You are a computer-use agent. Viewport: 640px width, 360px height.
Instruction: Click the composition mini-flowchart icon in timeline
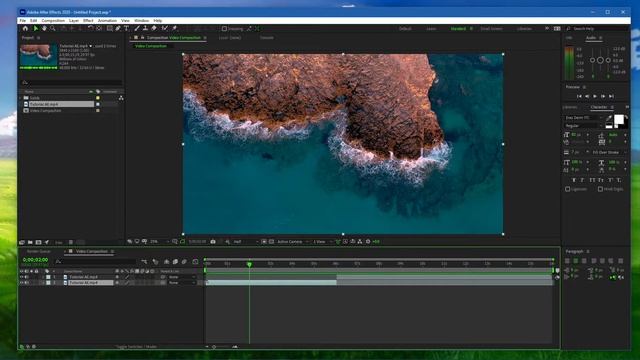[x=144, y=262]
